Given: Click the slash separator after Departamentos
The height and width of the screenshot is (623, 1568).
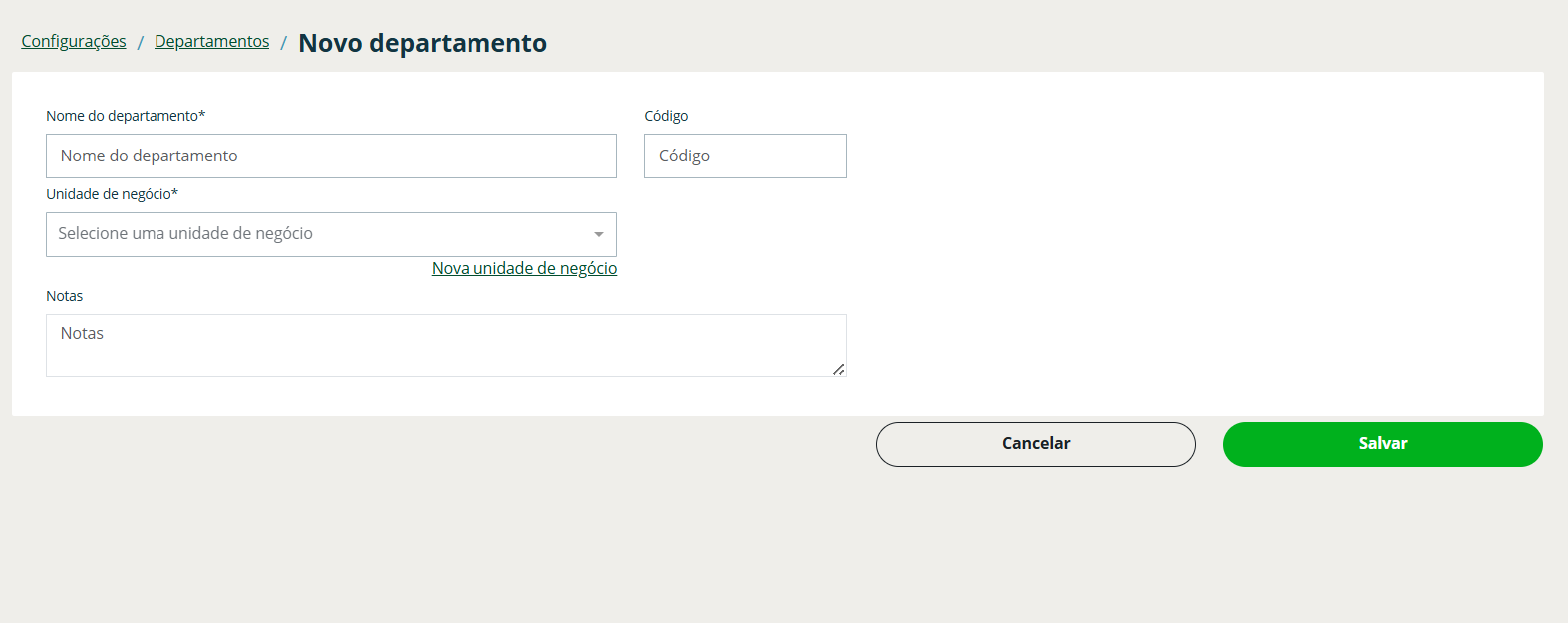Looking at the screenshot, I should [283, 43].
